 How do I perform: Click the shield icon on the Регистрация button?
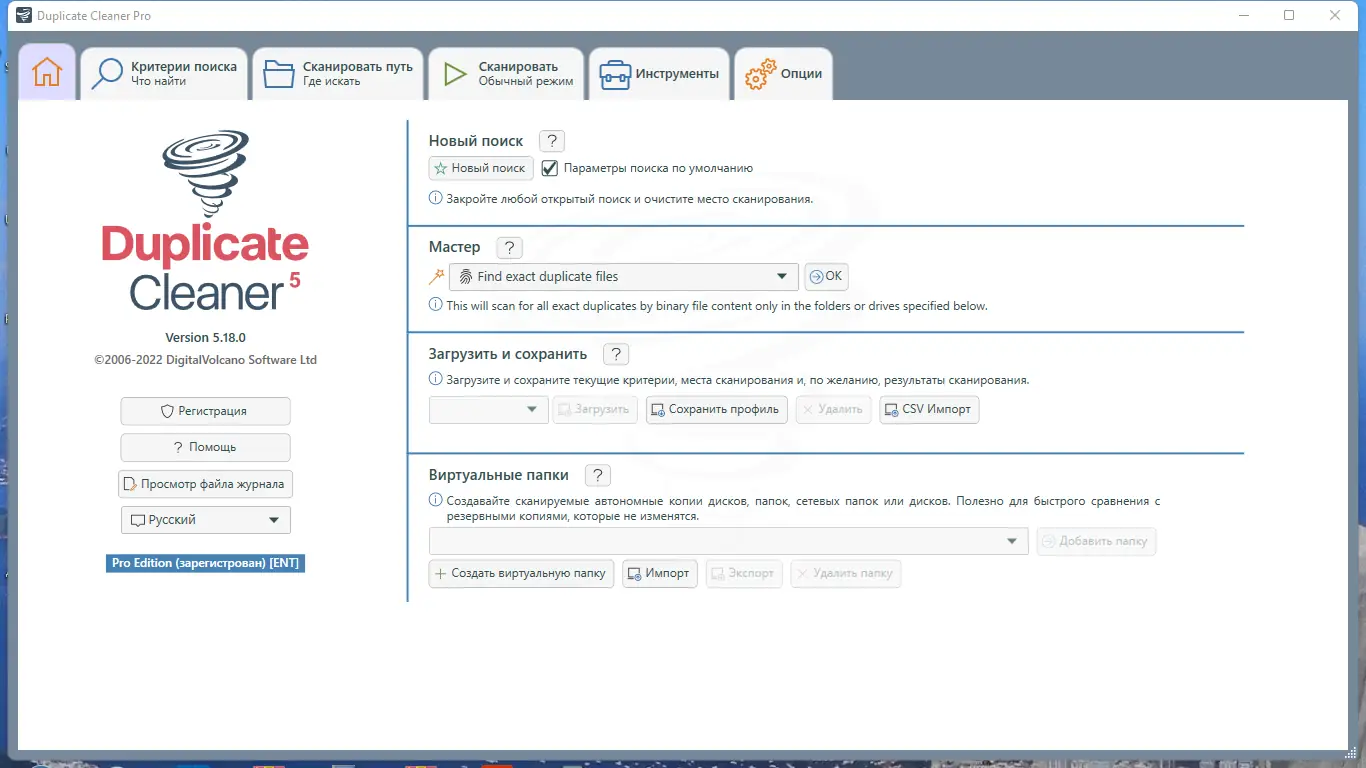coord(169,411)
